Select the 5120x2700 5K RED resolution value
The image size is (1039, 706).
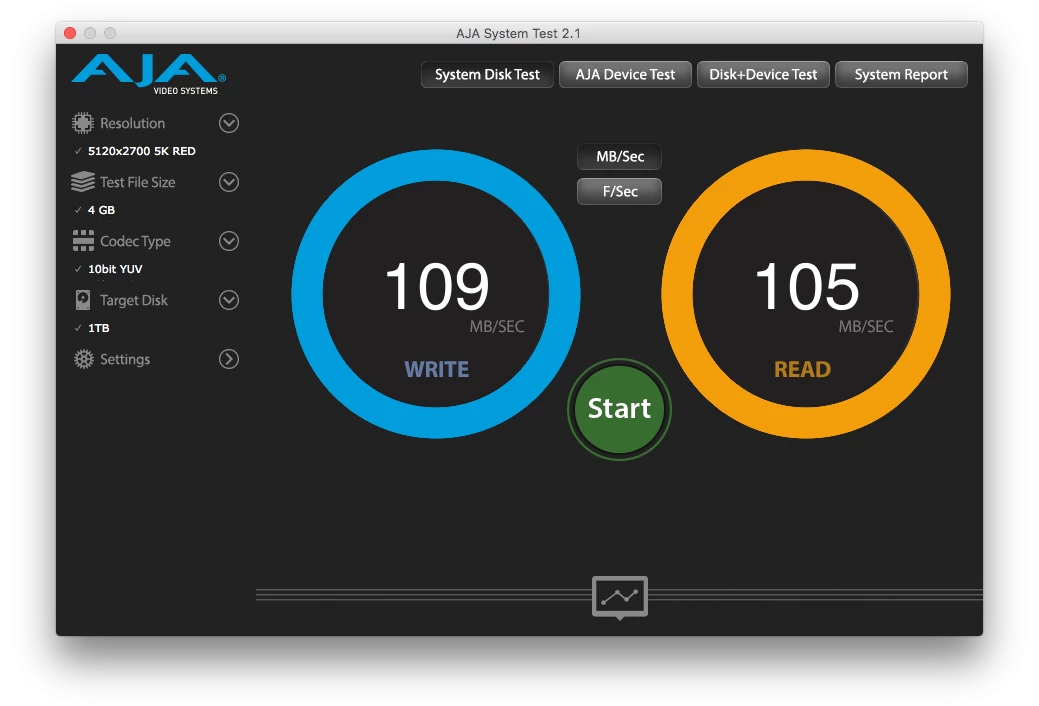(x=142, y=151)
